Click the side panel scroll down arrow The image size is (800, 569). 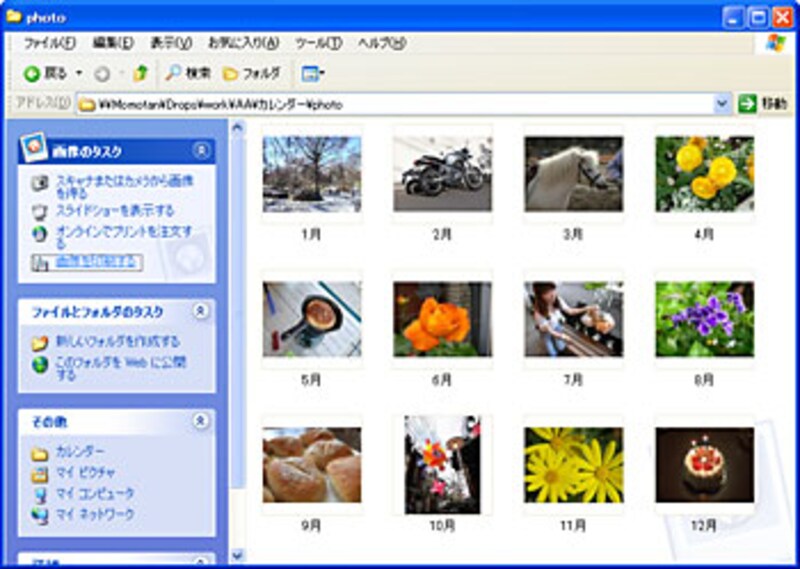pos(237,555)
